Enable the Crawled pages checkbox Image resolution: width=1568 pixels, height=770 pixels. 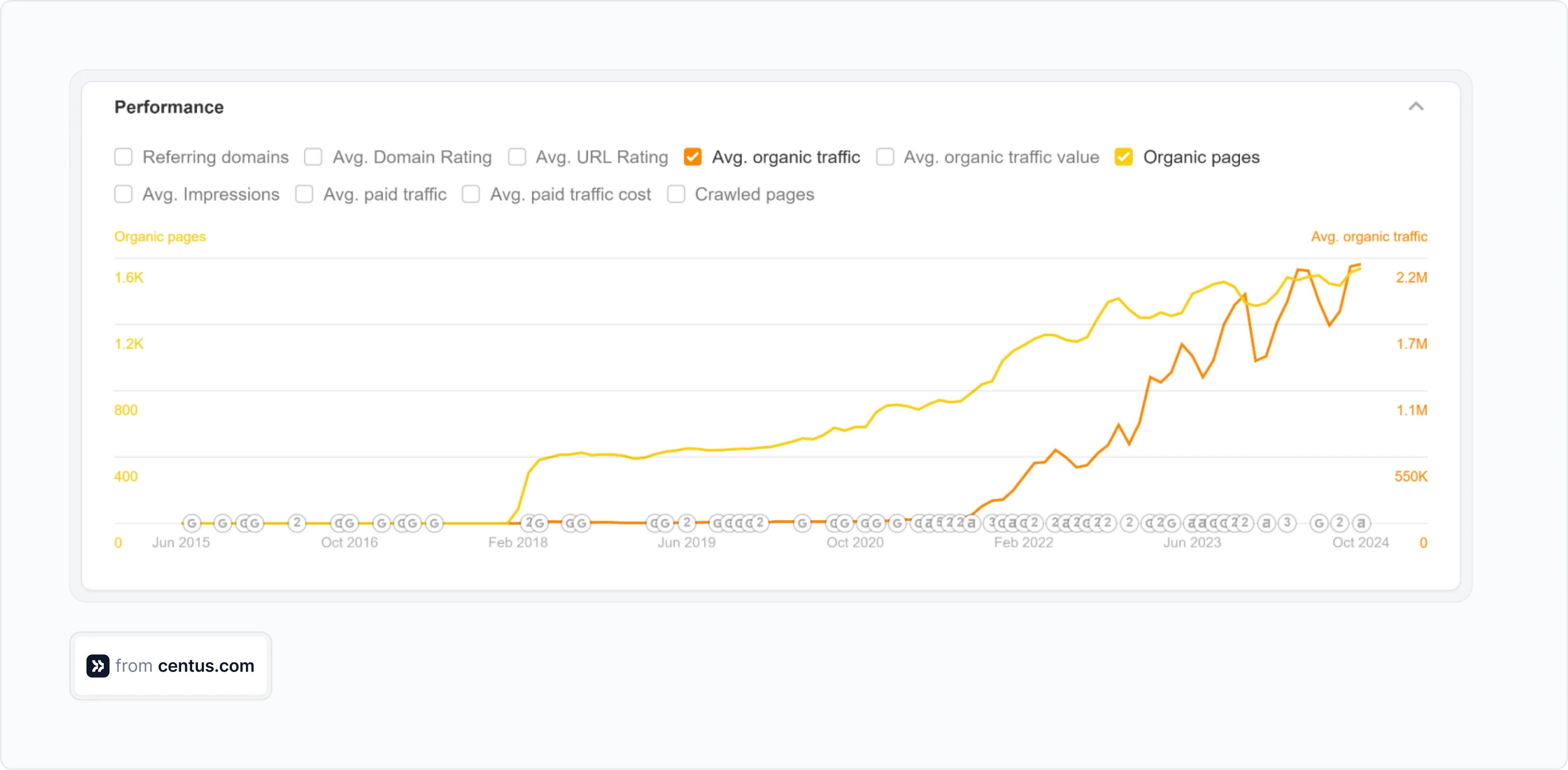coord(675,194)
